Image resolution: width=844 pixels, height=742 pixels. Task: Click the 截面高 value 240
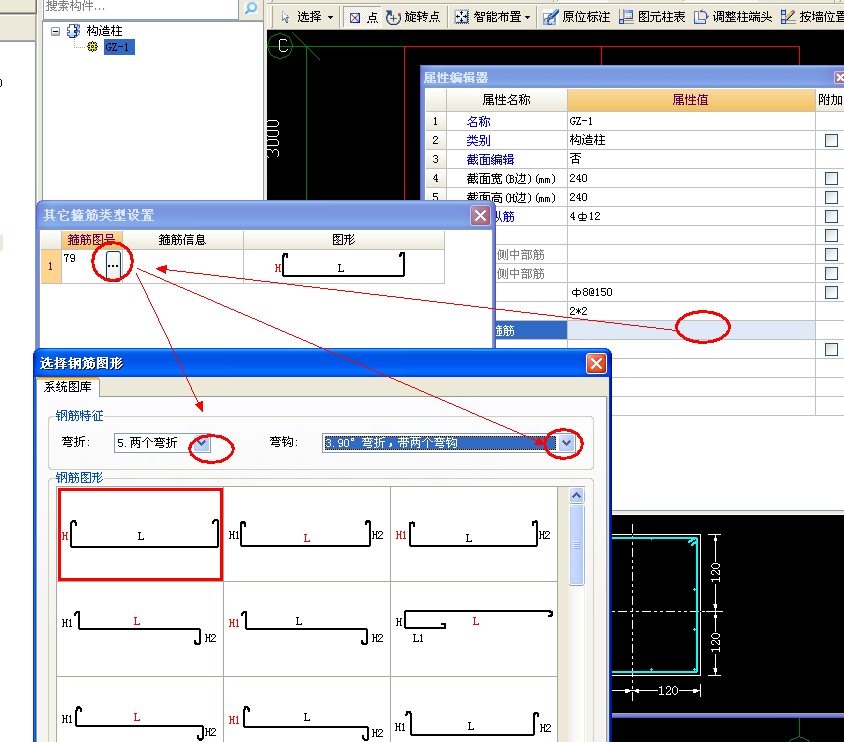point(691,197)
